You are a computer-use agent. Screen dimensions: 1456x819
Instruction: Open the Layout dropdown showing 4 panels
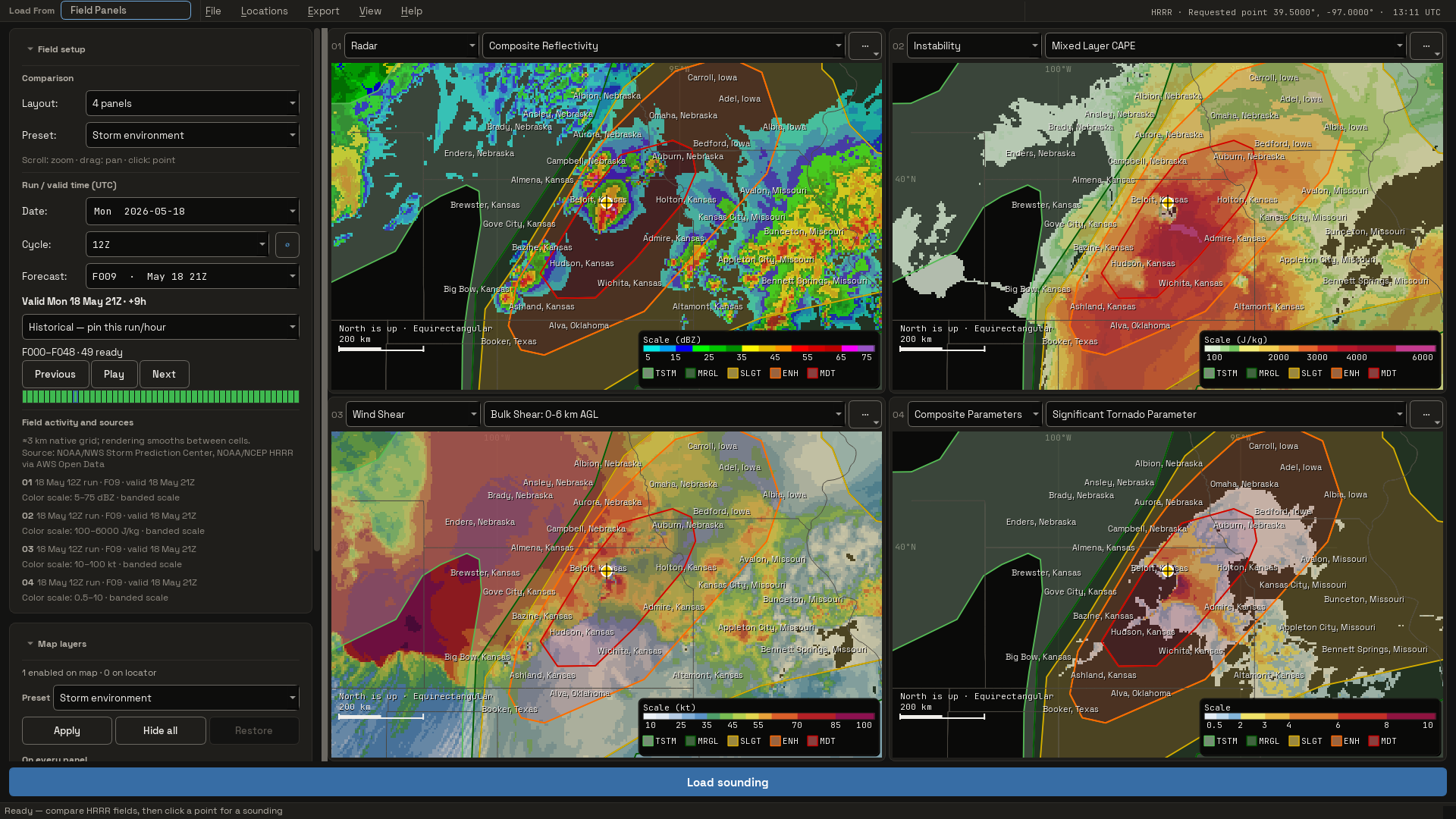click(193, 104)
